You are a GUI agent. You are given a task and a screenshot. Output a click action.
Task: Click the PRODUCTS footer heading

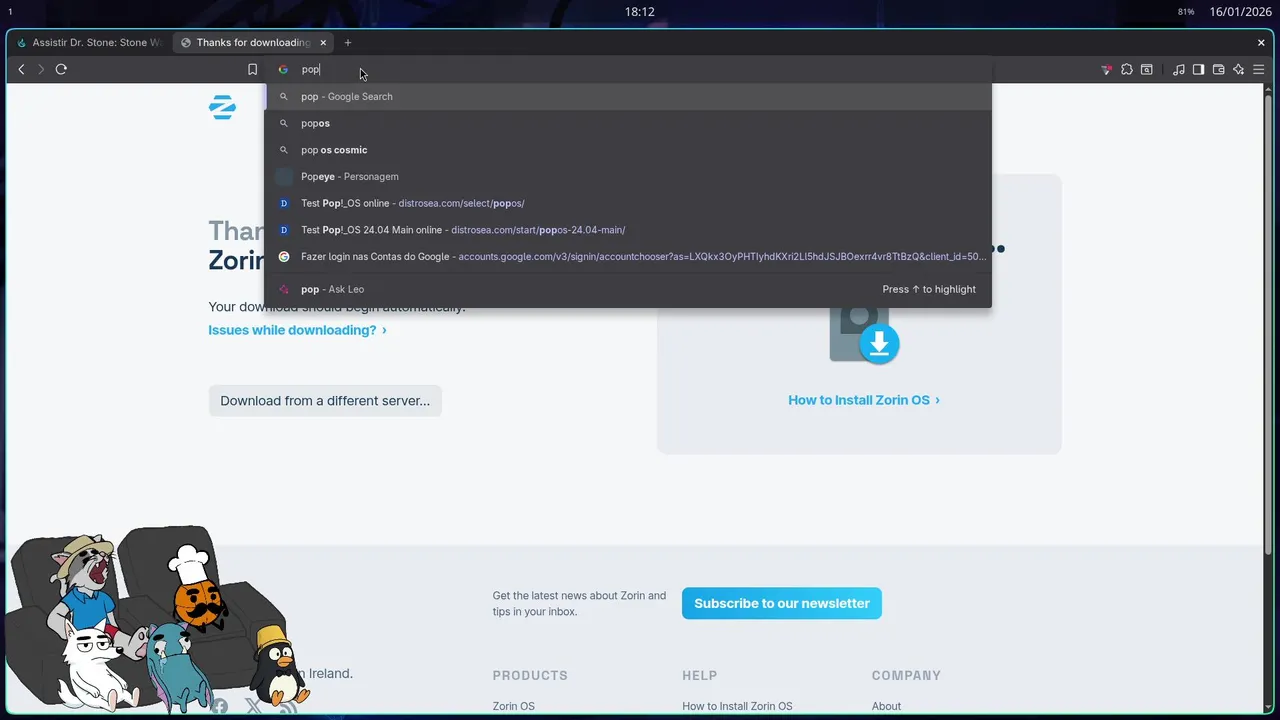pyautogui.click(x=530, y=676)
